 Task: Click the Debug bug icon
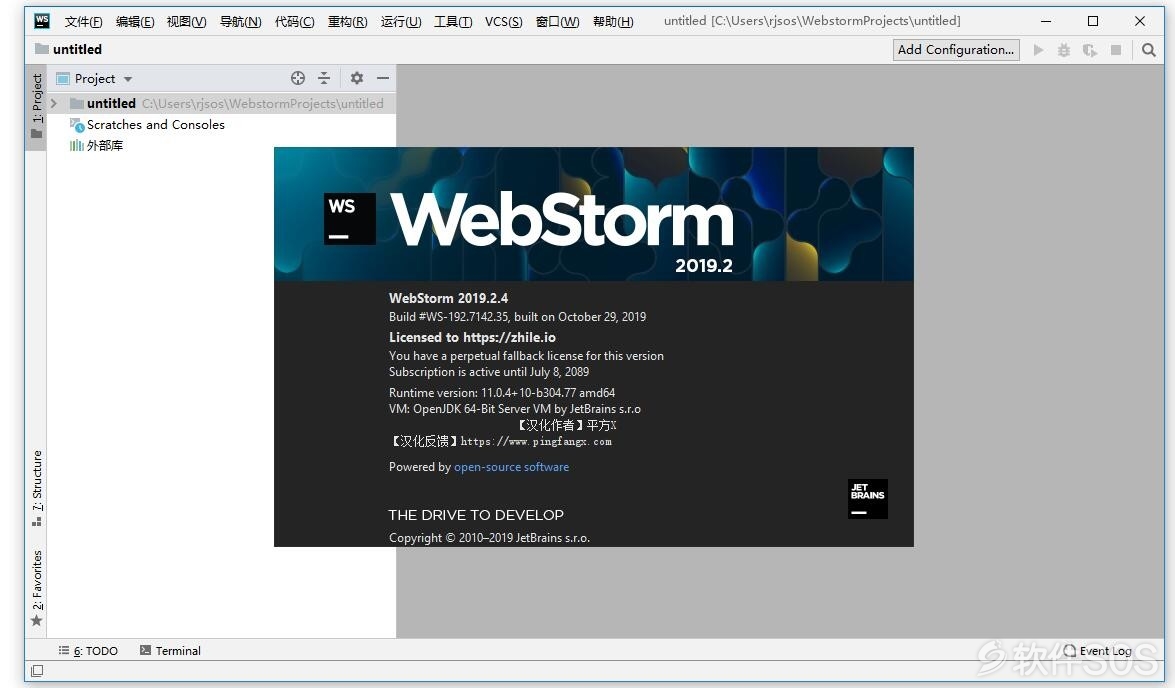[x=1063, y=50]
